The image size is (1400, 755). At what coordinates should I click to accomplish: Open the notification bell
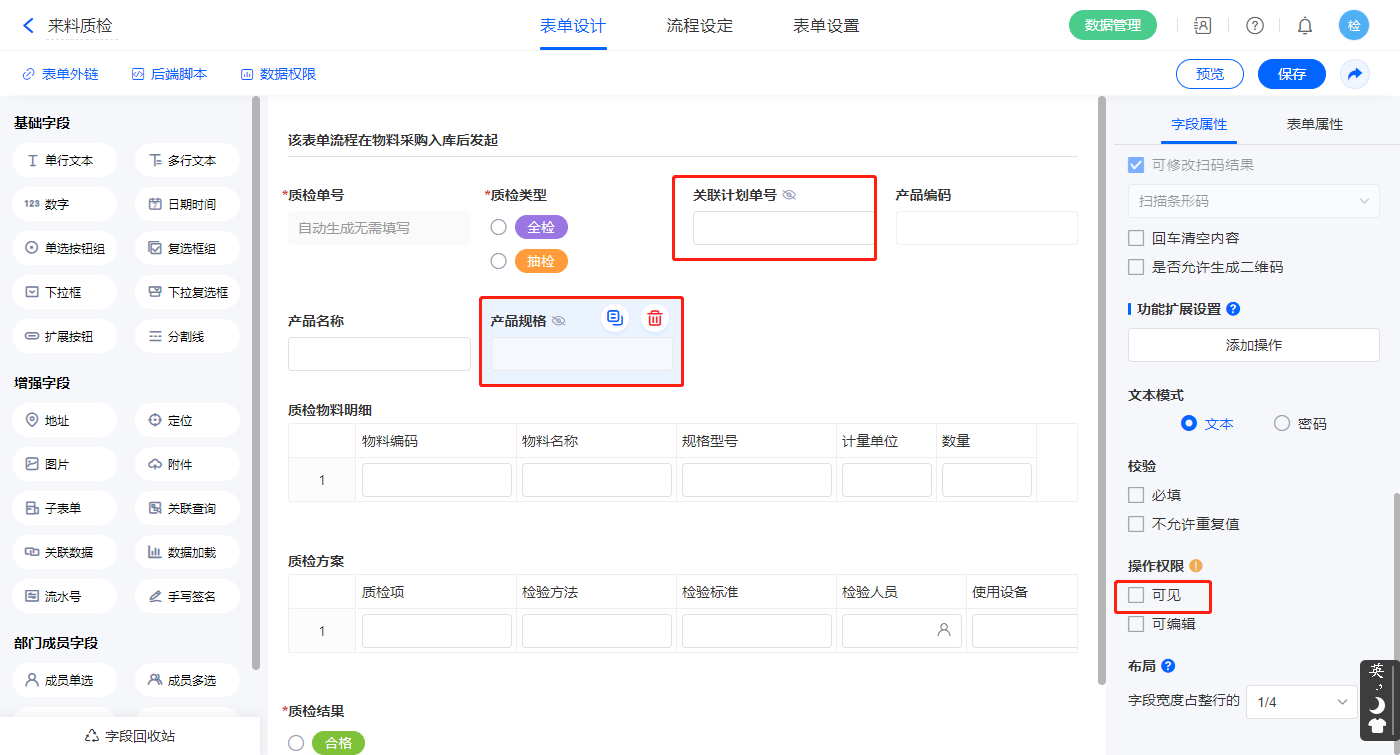point(1304,26)
